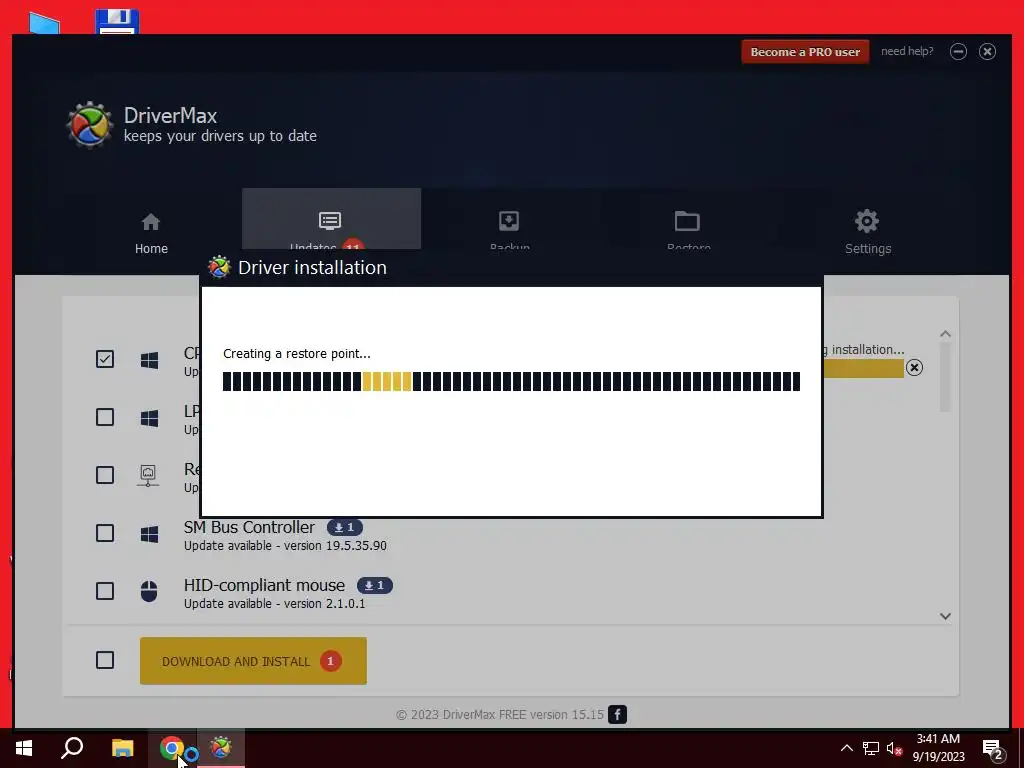This screenshot has width=1024, height=768.
Task: Click the need help? link
Action: point(907,51)
